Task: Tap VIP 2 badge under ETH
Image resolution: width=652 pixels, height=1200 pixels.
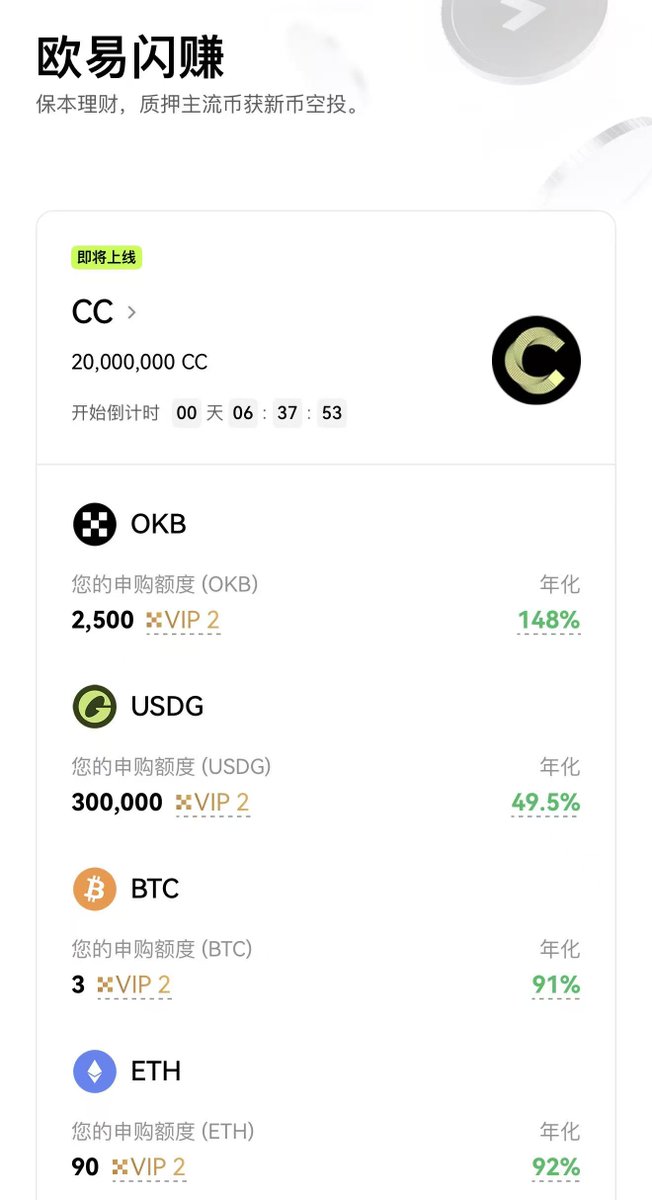Action: [x=148, y=1167]
